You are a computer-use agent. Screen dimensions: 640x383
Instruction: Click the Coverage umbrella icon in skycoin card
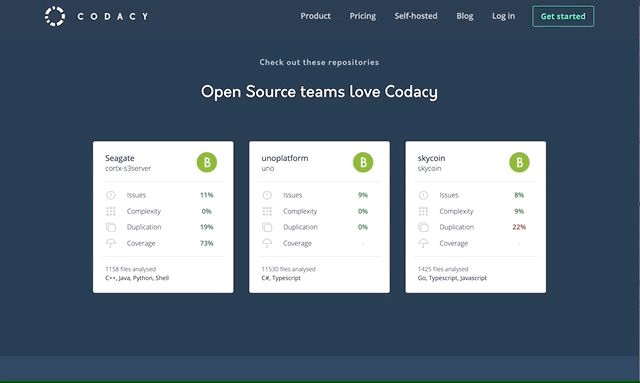click(x=423, y=243)
